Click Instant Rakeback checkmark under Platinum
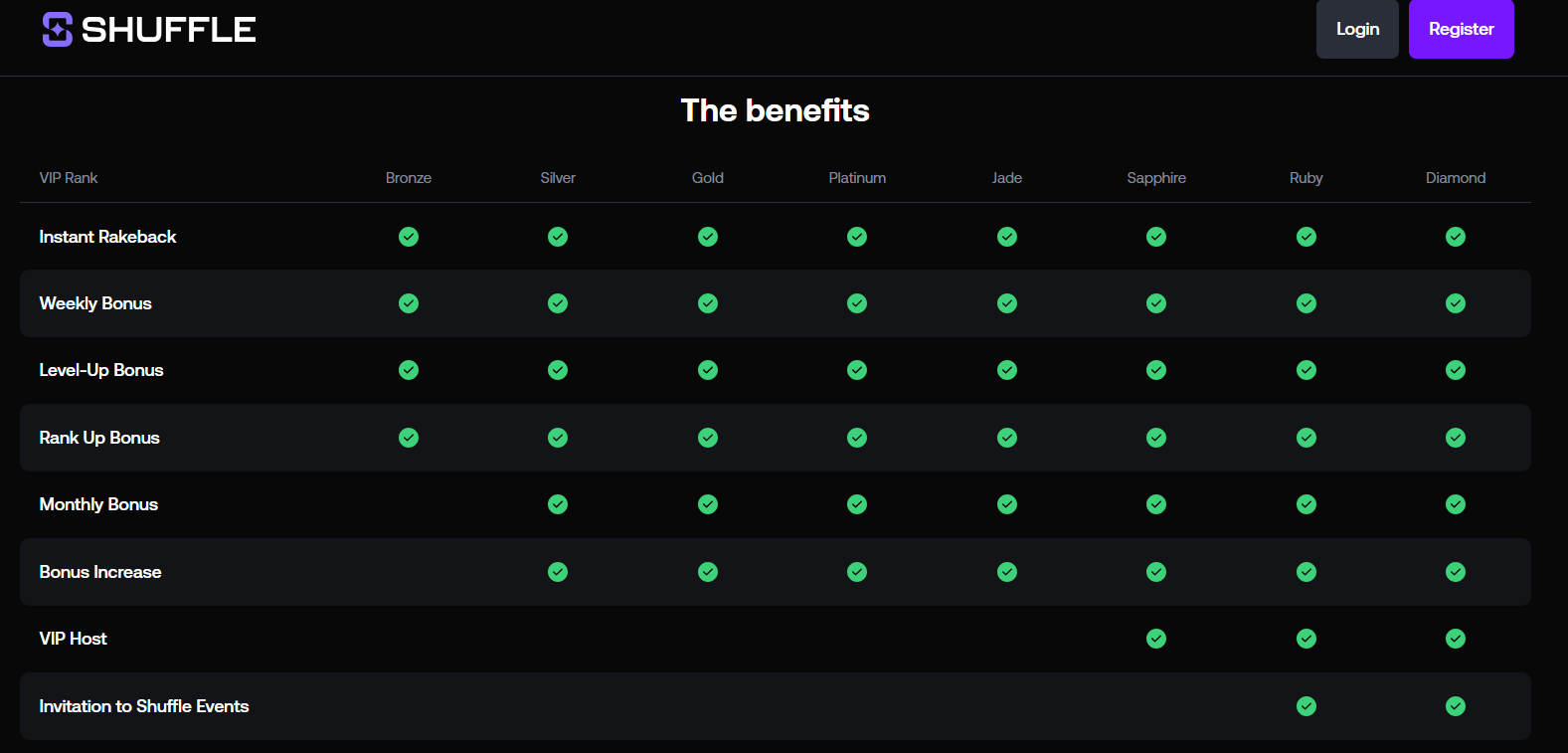The height and width of the screenshot is (753, 1568). pyautogui.click(x=857, y=237)
